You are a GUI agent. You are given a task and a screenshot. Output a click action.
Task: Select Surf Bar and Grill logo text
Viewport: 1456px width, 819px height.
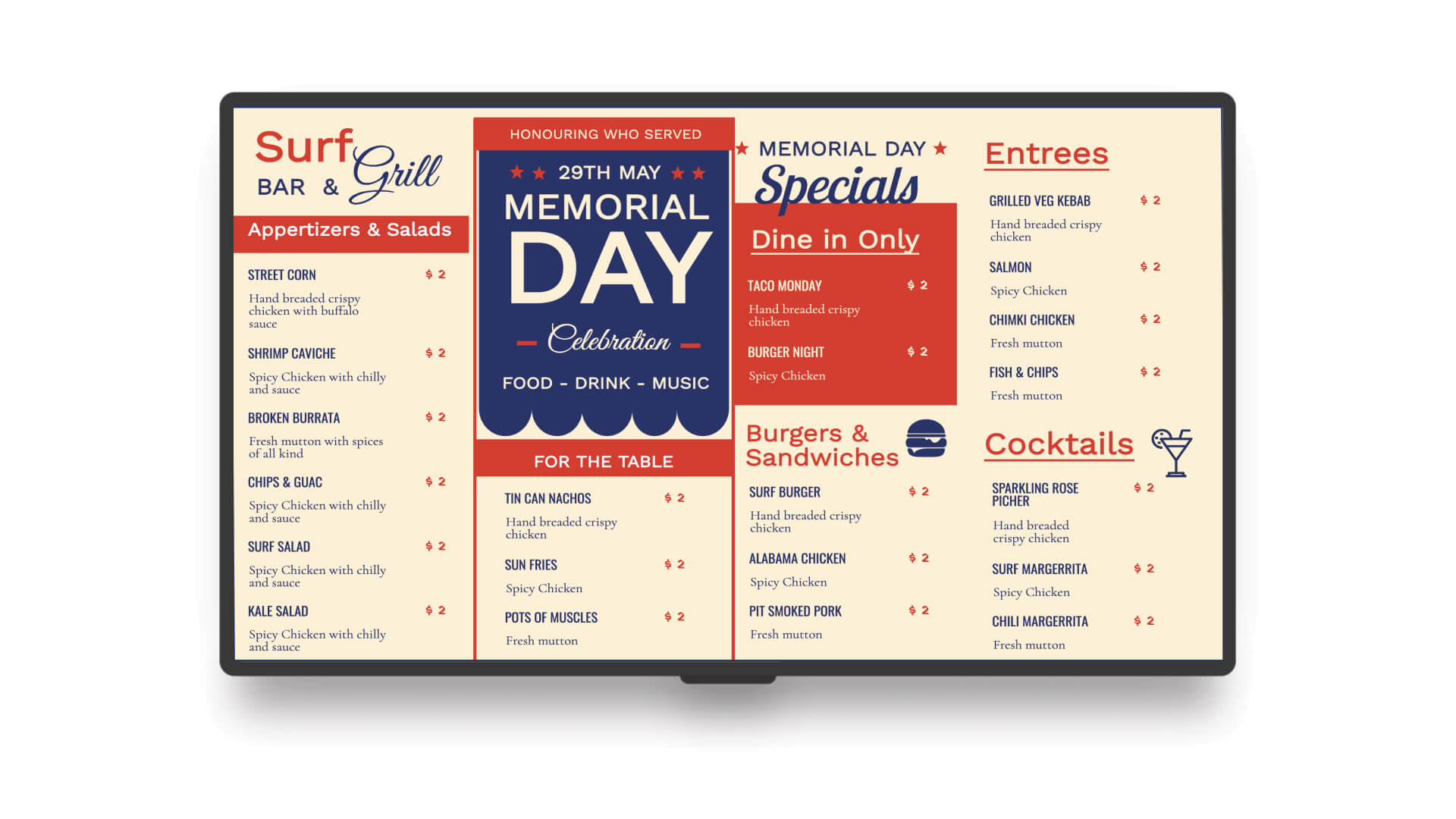click(343, 168)
